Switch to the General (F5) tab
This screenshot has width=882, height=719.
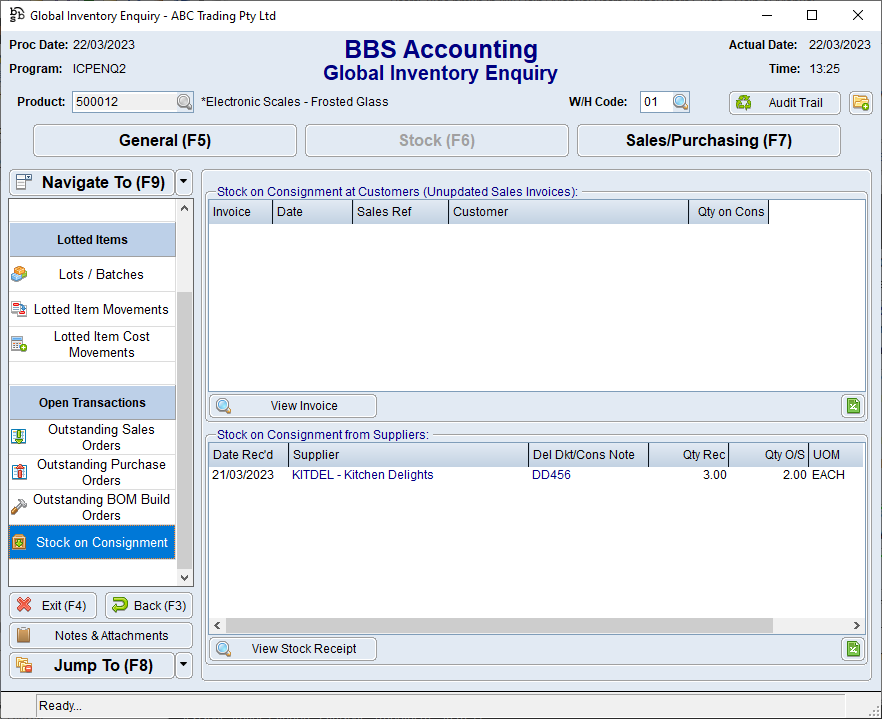click(165, 141)
